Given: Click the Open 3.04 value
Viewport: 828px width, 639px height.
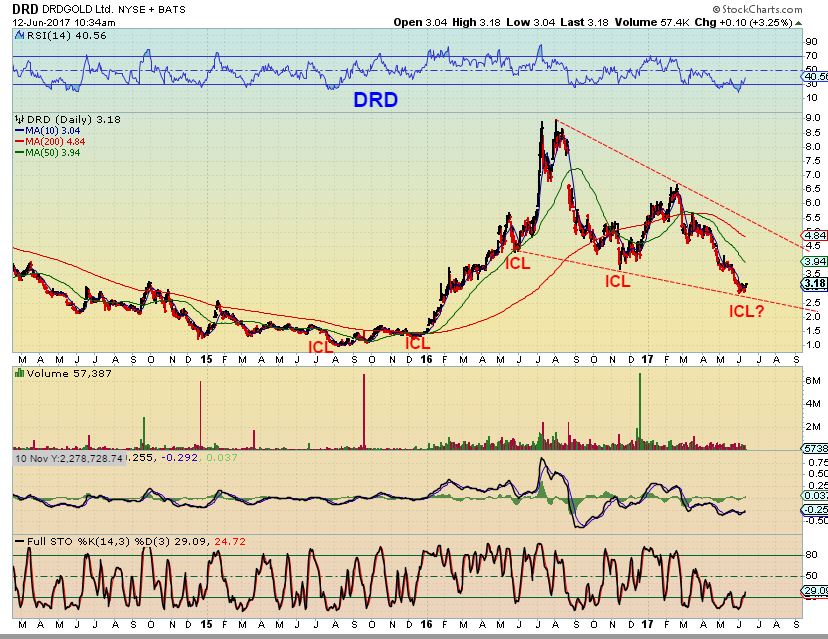Looking at the screenshot, I should pyautogui.click(x=420, y=23).
